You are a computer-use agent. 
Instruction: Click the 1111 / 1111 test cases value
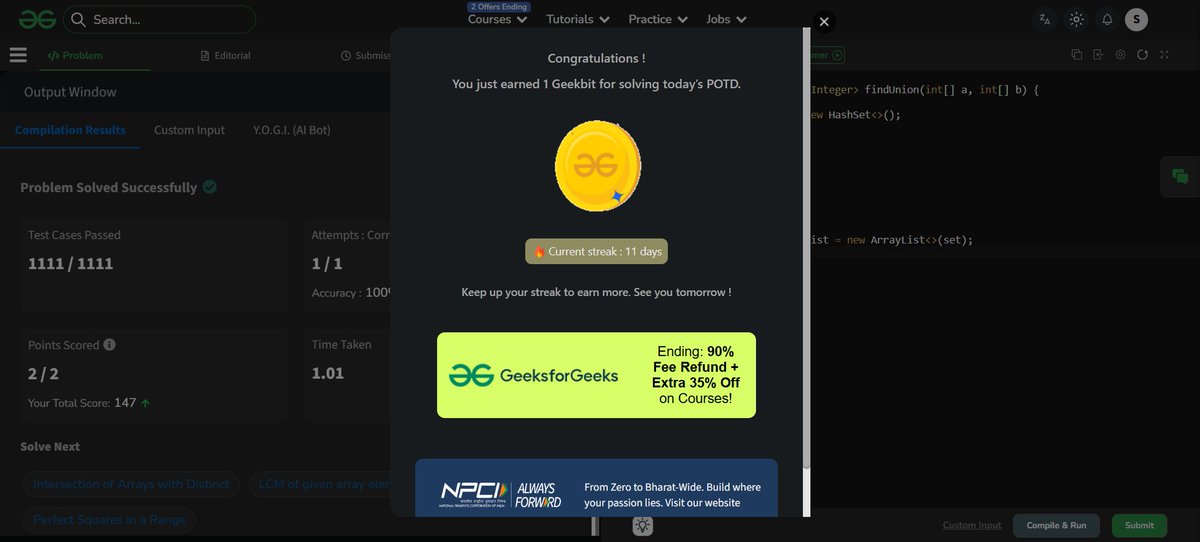pyautogui.click(x=71, y=264)
